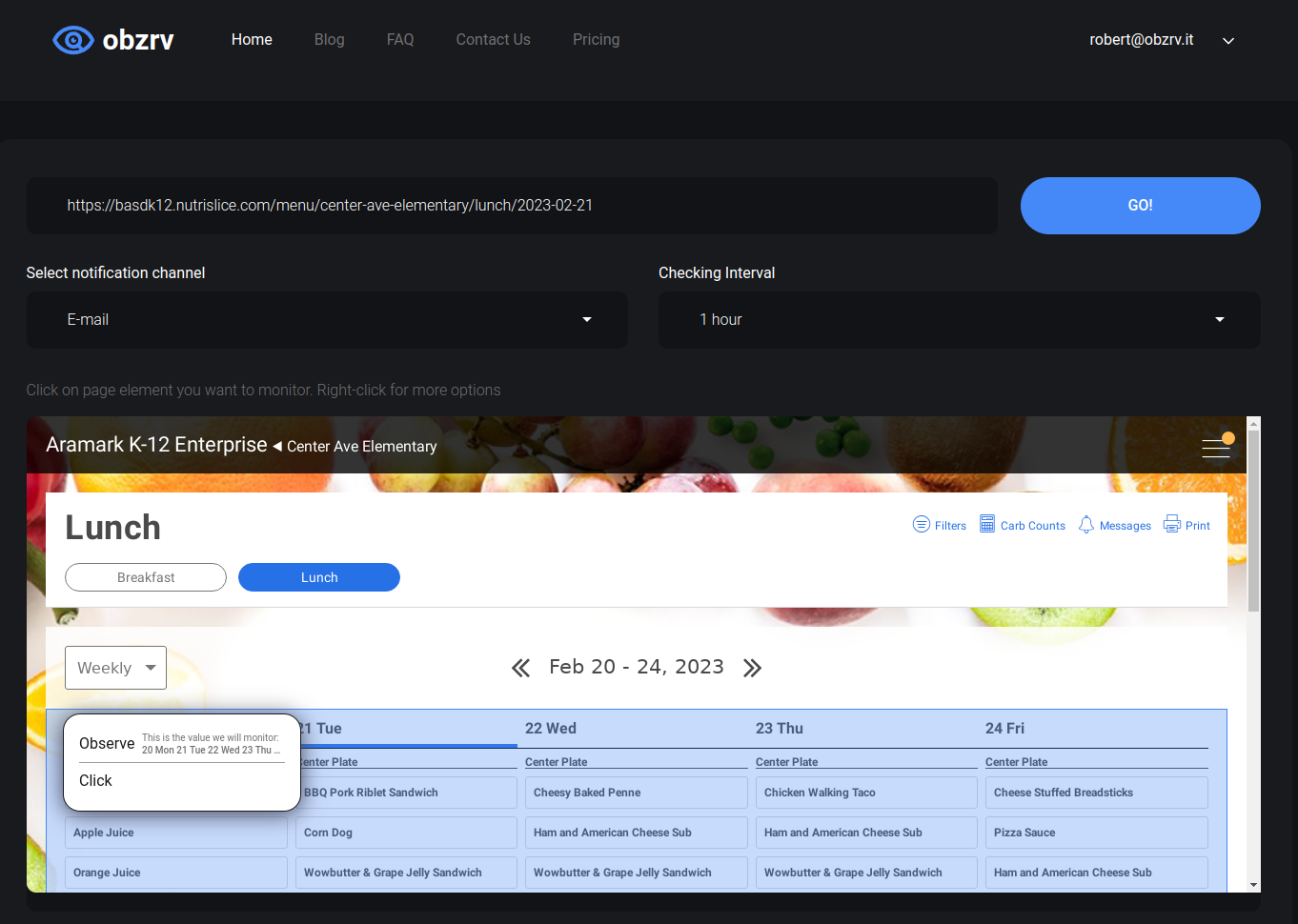This screenshot has height=924, width=1298.
Task: Click Thursday Ham and American Cheese Sub
Action: coord(866,833)
